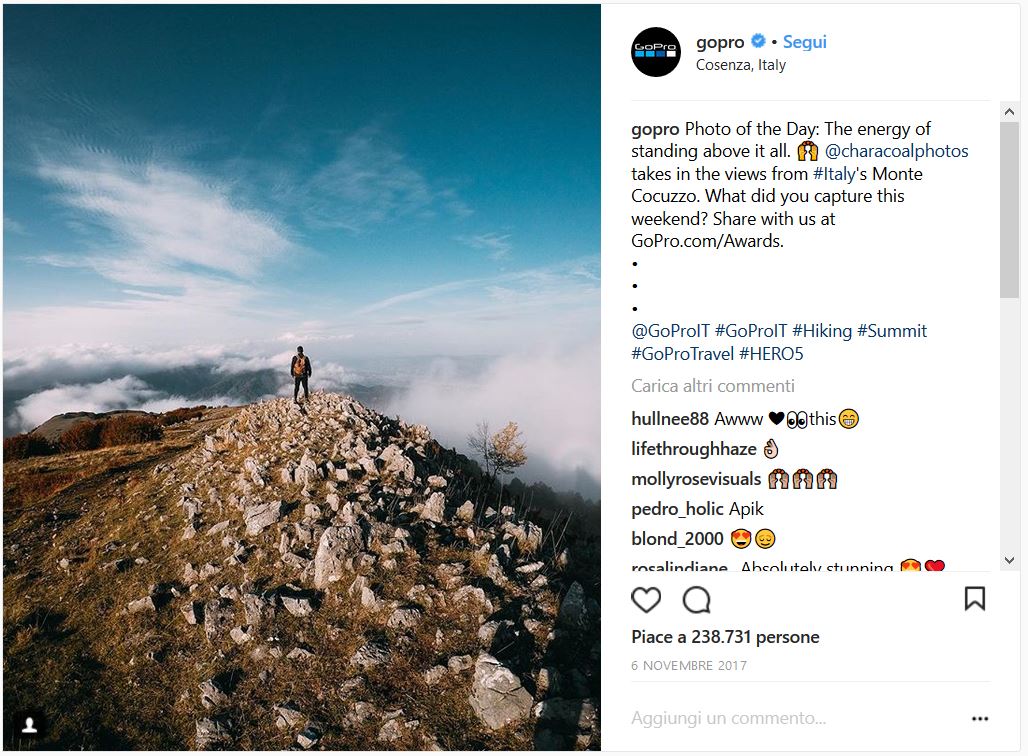This screenshot has width=1028, height=756.
Task: View likes via Piace a 238.731 persone
Action: pos(725,637)
